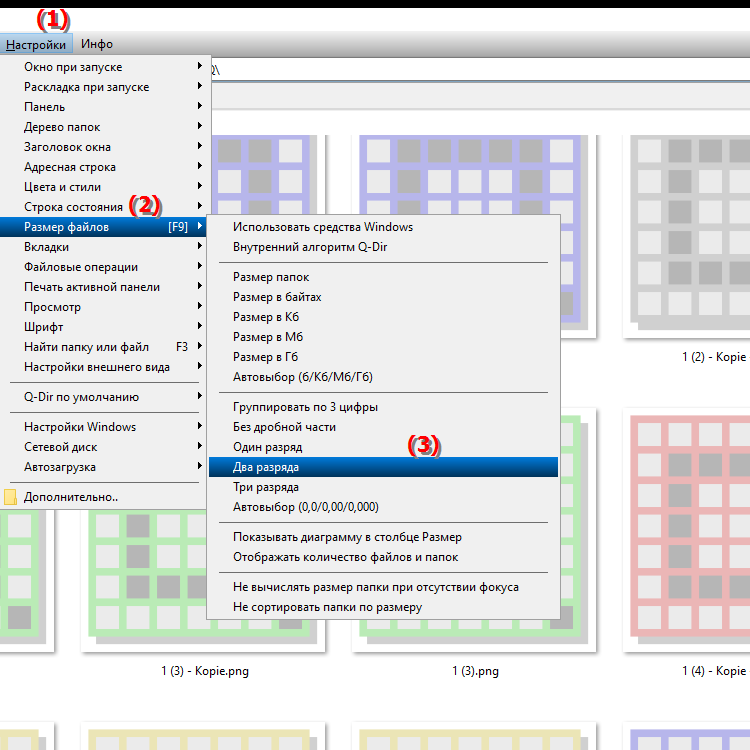Open Файловые операции submenu
750x750 pixels.
tap(103, 267)
